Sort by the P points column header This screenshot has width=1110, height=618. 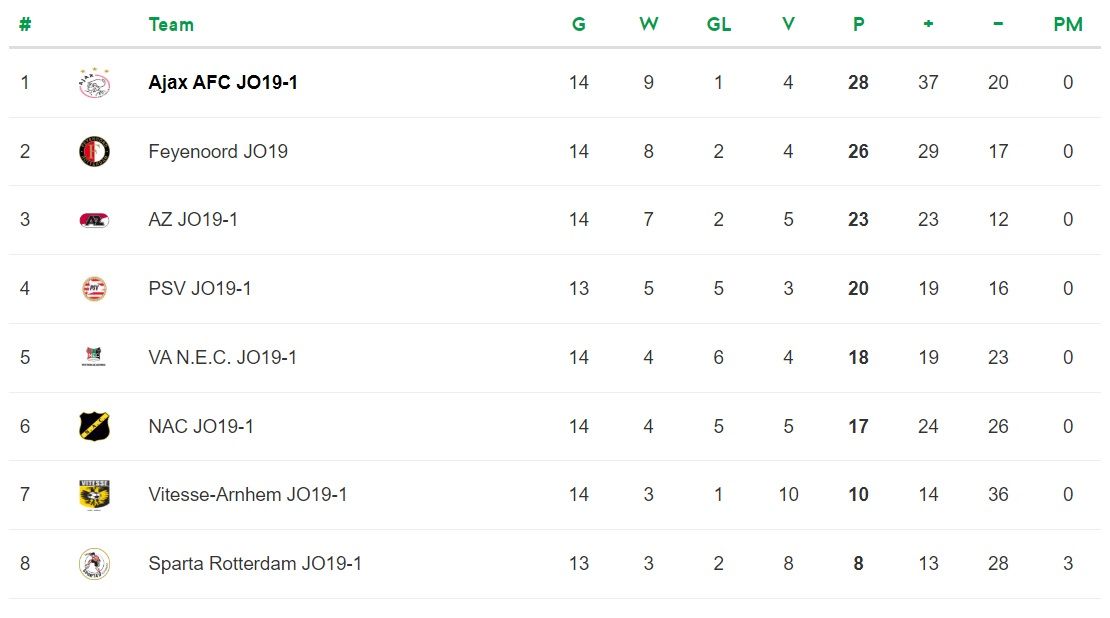point(858,25)
